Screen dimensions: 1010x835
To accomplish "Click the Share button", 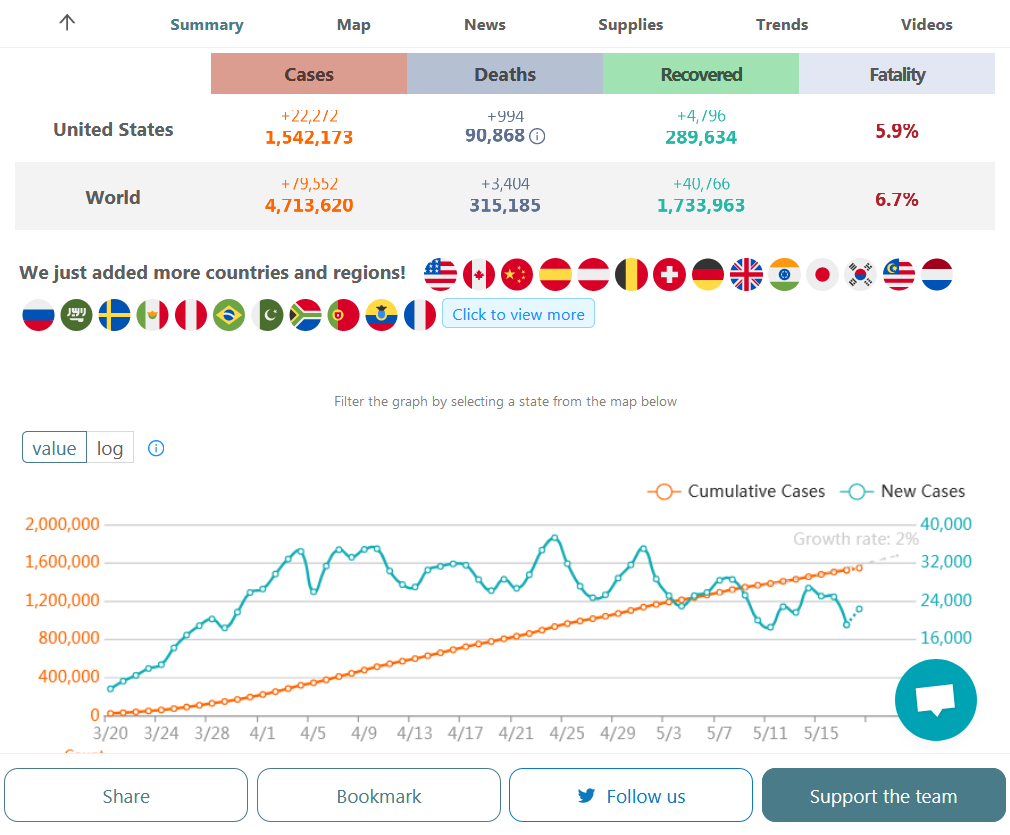I will point(126,796).
